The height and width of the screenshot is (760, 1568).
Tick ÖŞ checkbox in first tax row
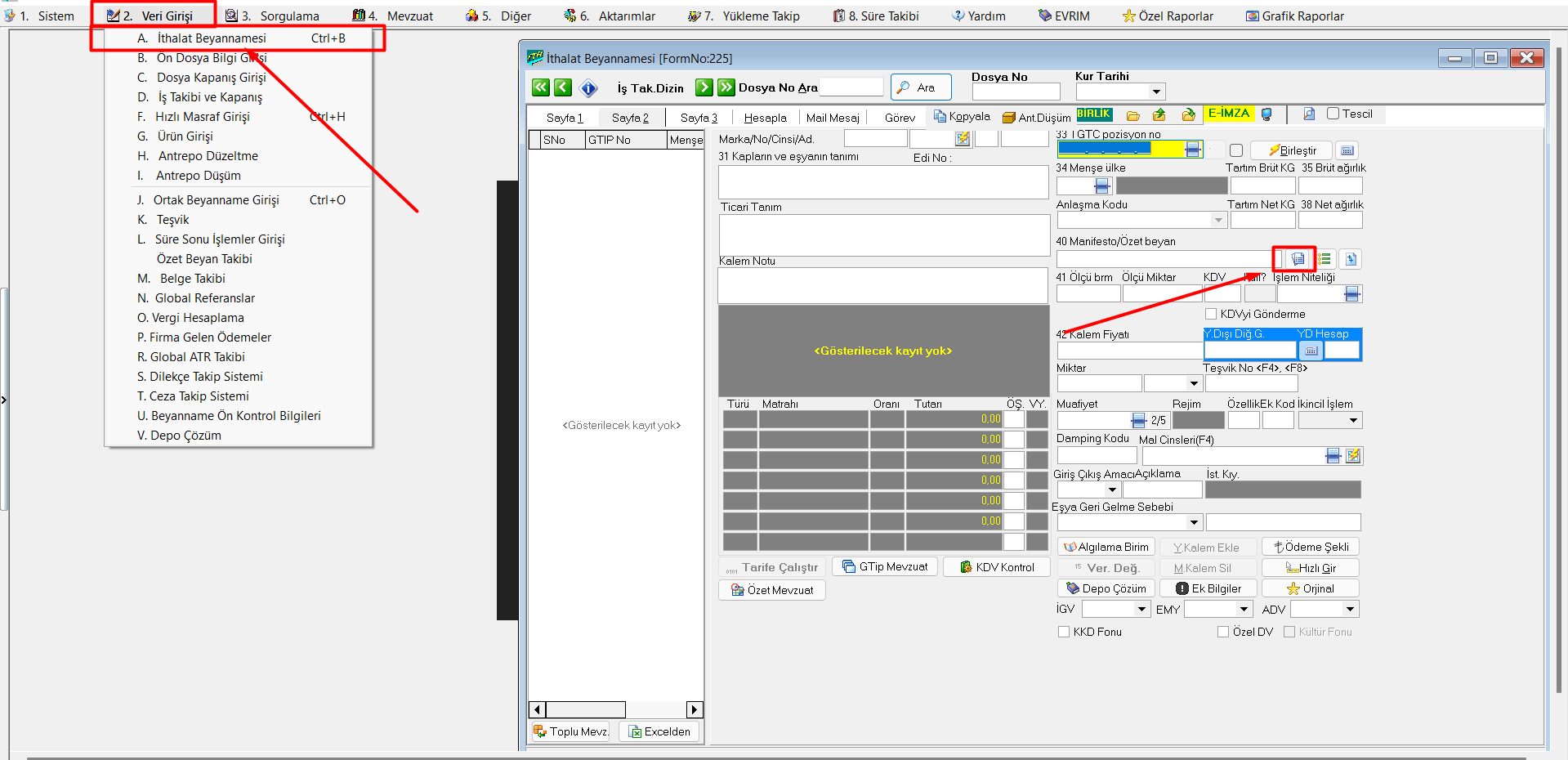click(1014, 419)
